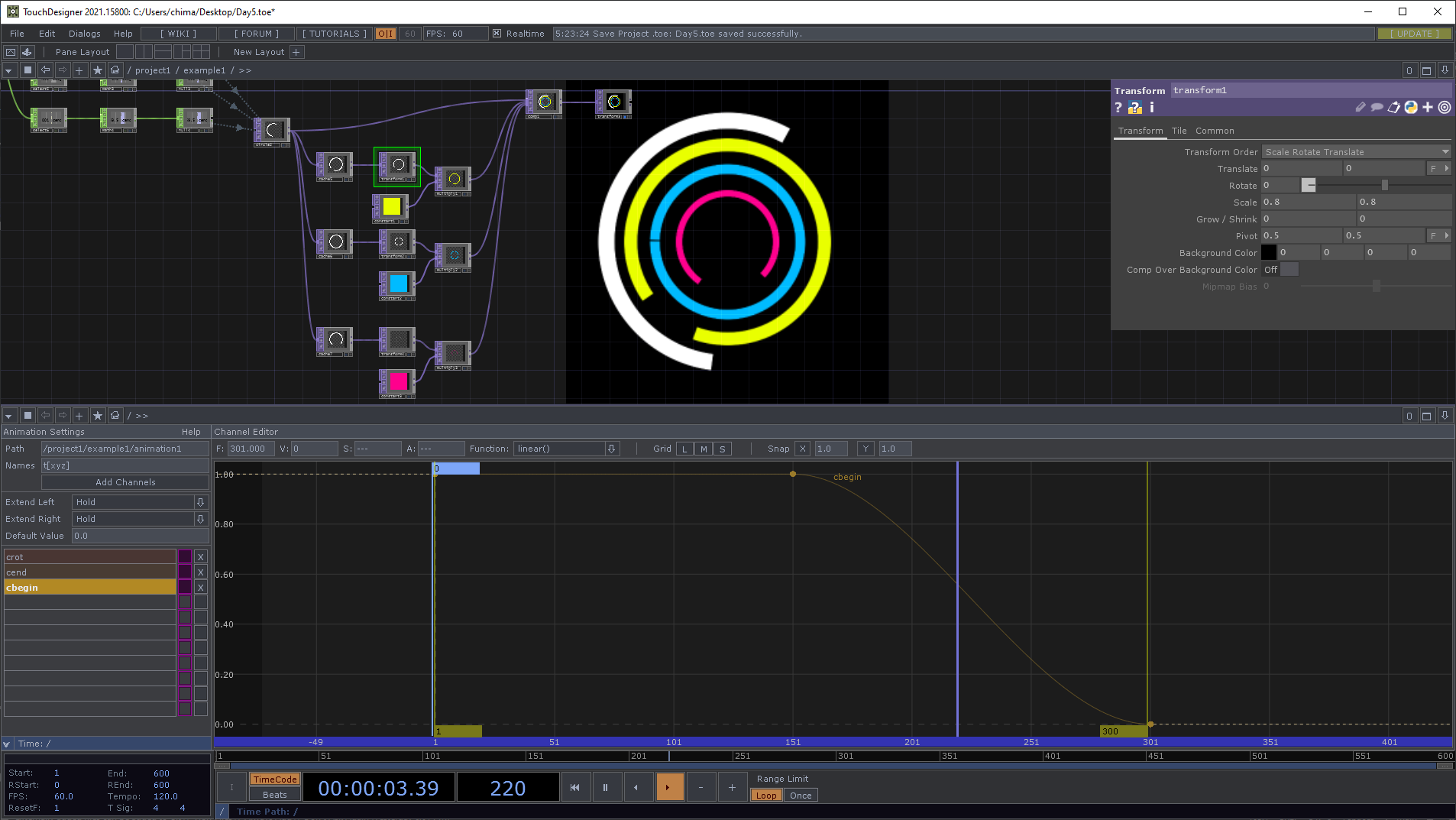Click the operator info 'i' icon
The width and height of the screenshot is (1456, 820).
(1152, 108)
